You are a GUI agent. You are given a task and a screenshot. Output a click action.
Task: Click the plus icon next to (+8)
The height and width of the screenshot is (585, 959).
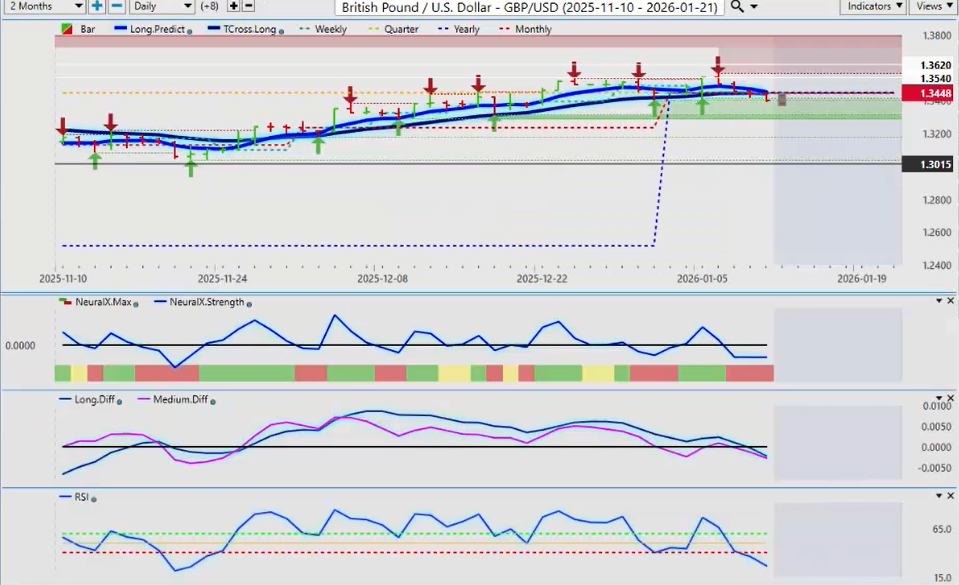[234, 7]
